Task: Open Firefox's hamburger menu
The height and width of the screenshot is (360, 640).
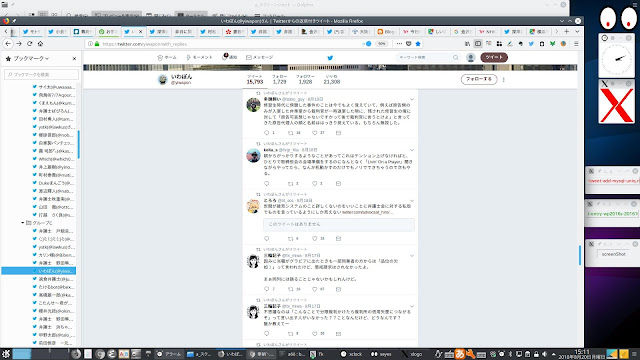Action: click(576, 44)
